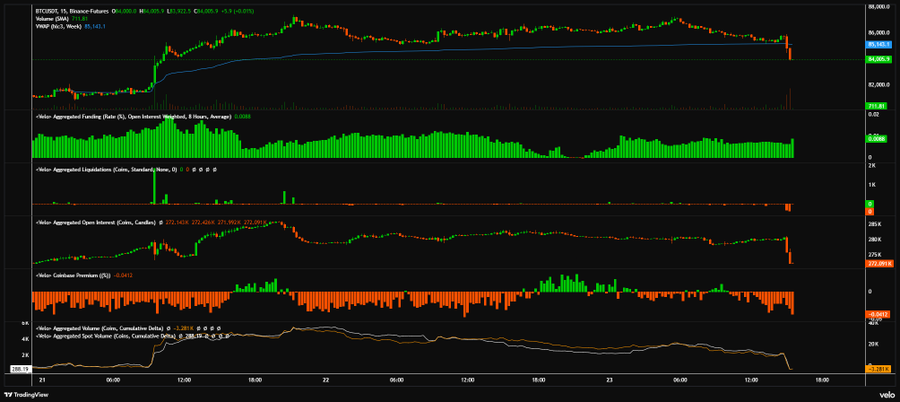
Task: Click the green 84,005.9 last-price axis label
Action: click(x=879, y=59)
